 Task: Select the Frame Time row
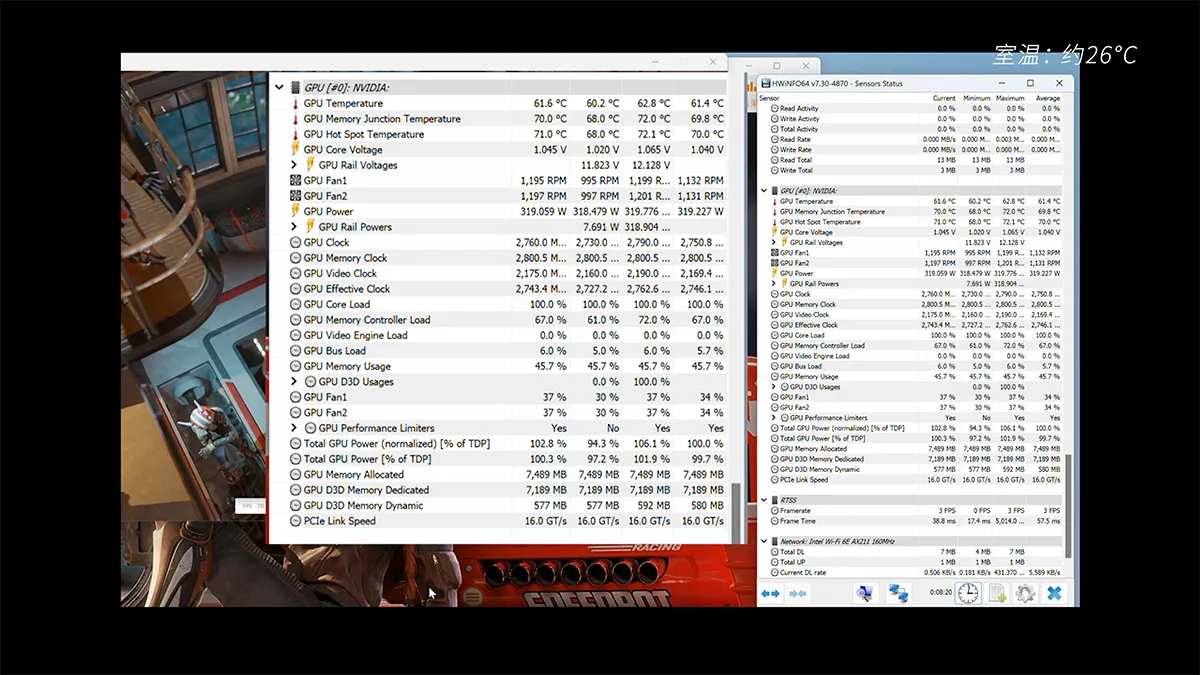[911, 521]
